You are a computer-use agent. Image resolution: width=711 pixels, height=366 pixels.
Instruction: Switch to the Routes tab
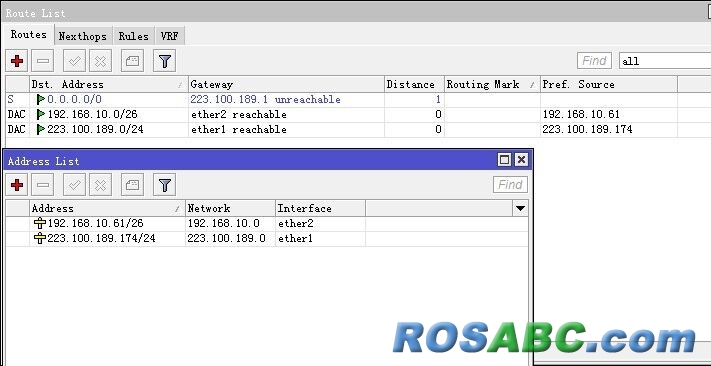click(x=29, y=34)
